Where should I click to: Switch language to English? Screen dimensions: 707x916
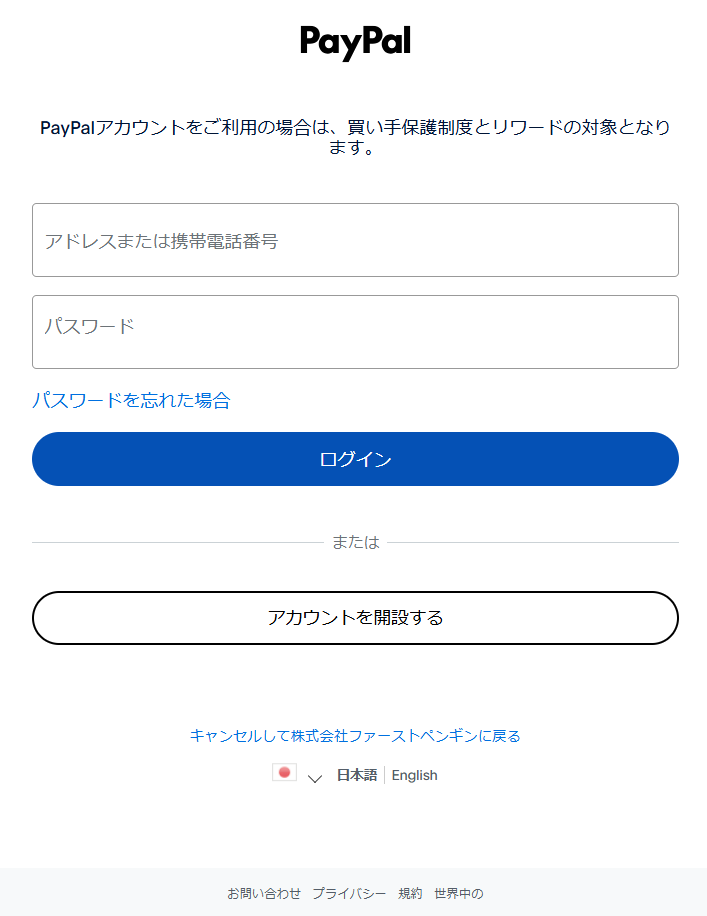414,775
